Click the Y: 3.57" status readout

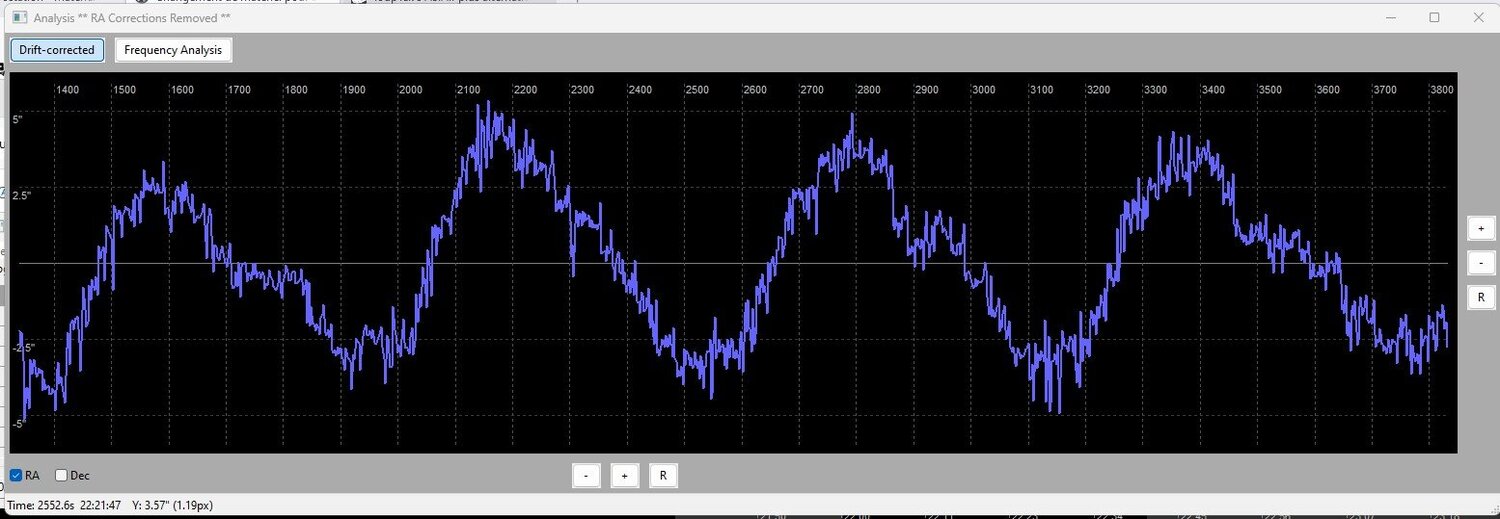[x=172, y=505]
